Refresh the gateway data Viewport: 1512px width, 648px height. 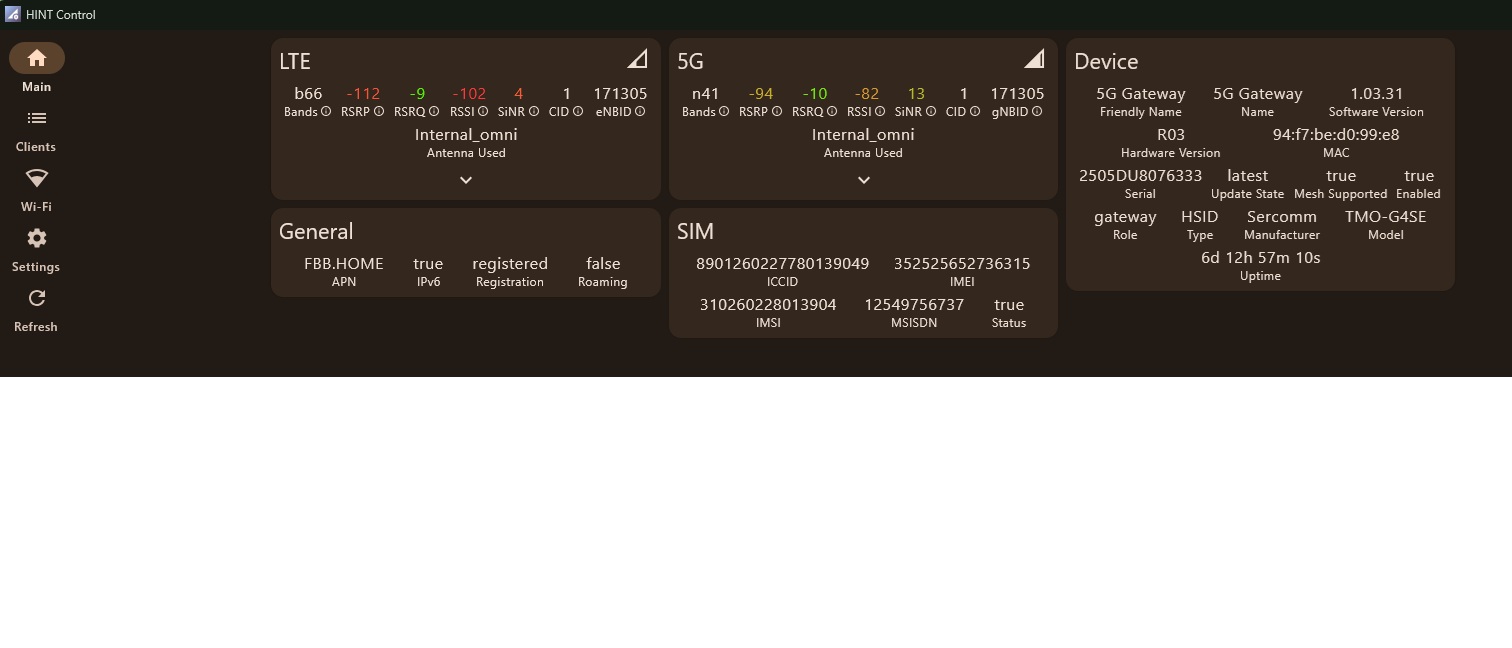[x=37, y=299]
